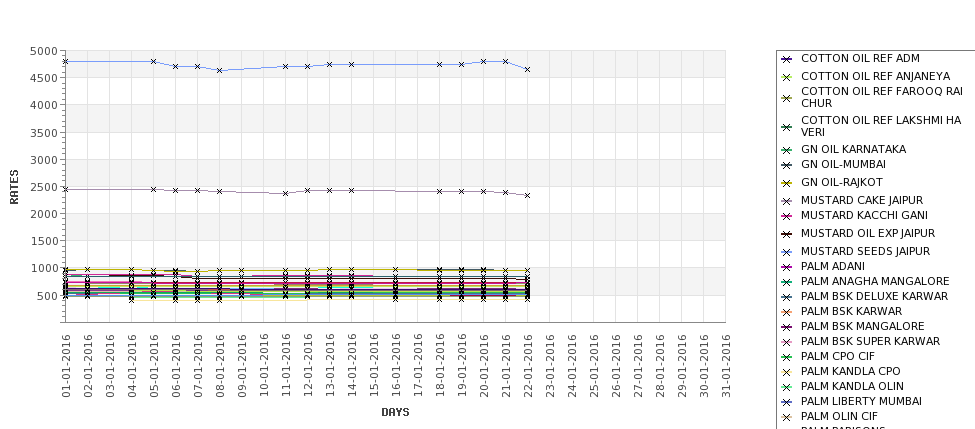
Task: Click the 3500 tick on the rates axis
Action: pyautogui.click(x=44, y=132)
